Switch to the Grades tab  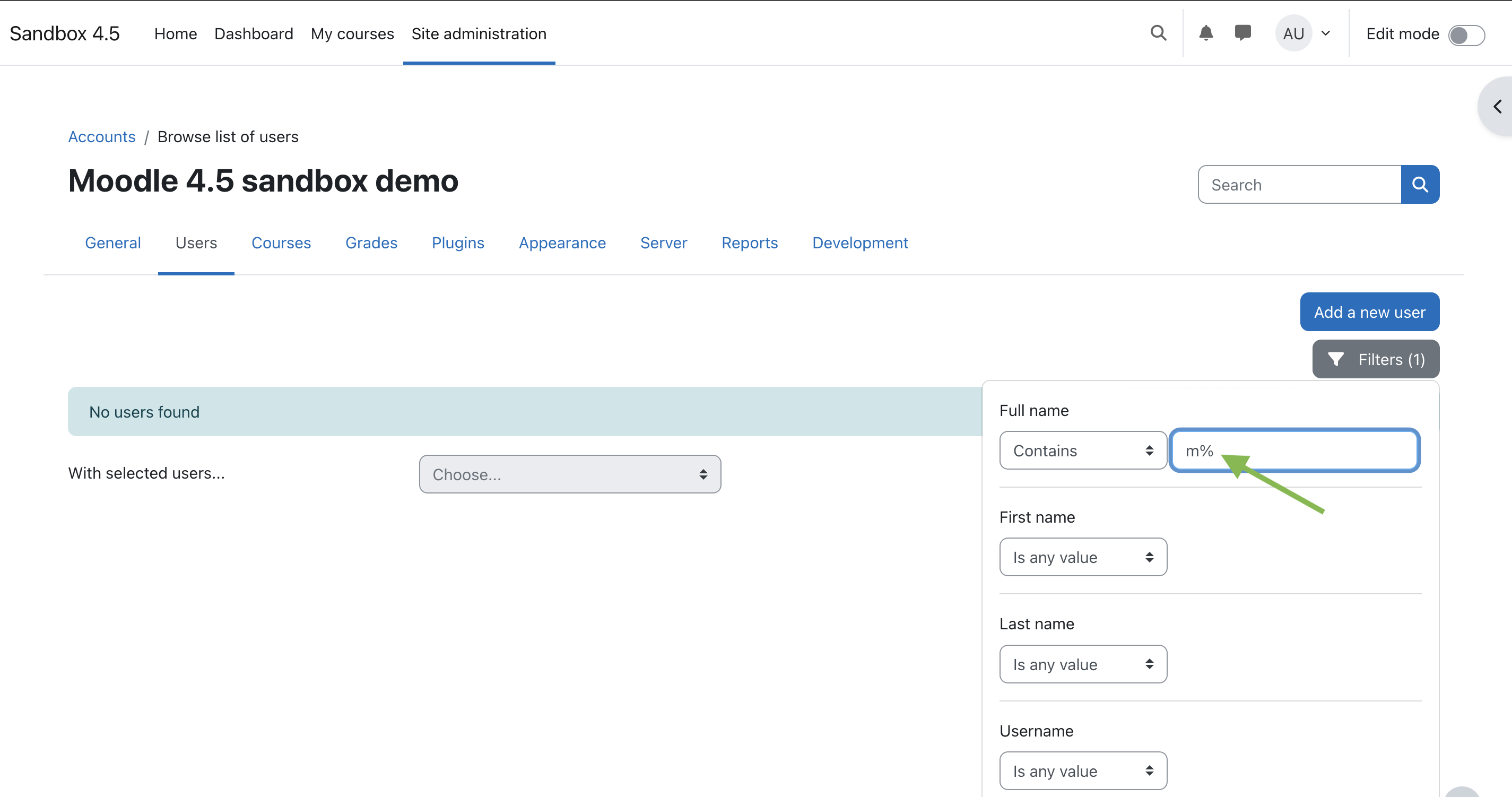(371, 242)
